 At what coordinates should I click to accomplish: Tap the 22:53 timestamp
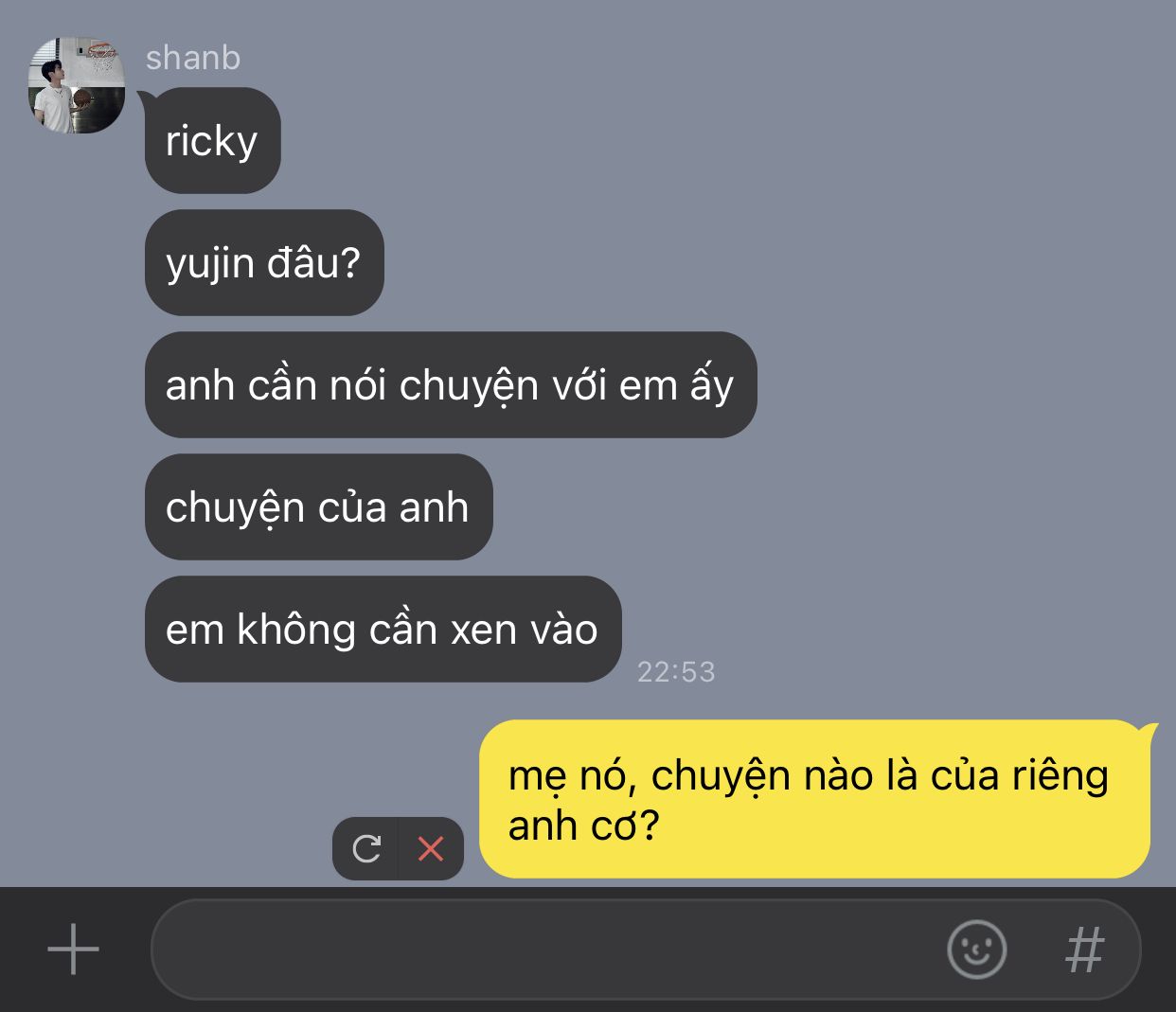point(676,671)
